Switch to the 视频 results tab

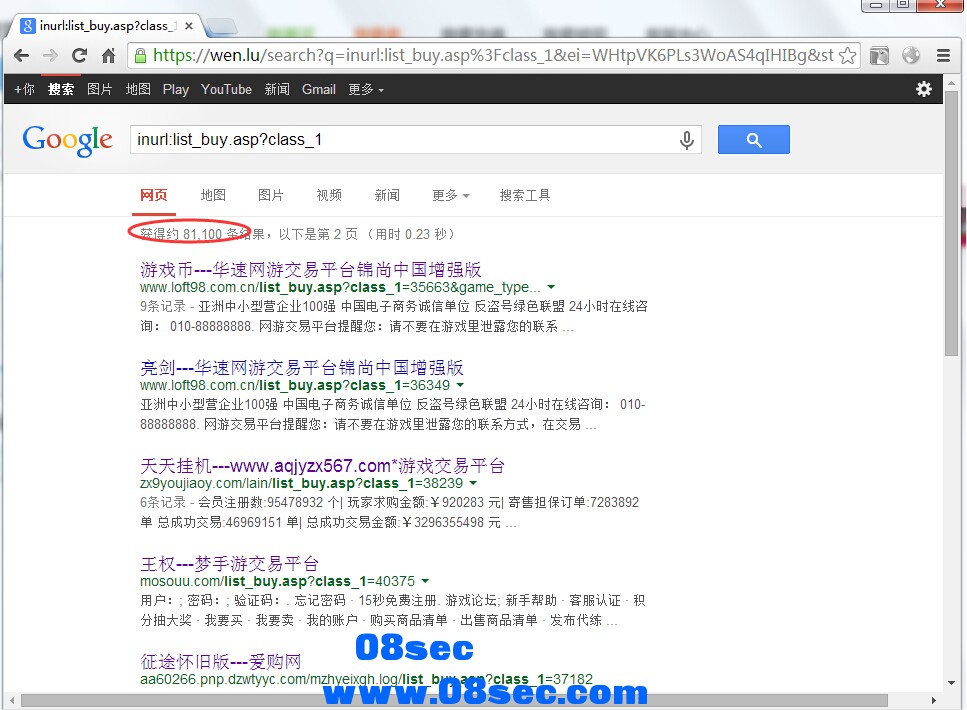(x=329, y=196)
